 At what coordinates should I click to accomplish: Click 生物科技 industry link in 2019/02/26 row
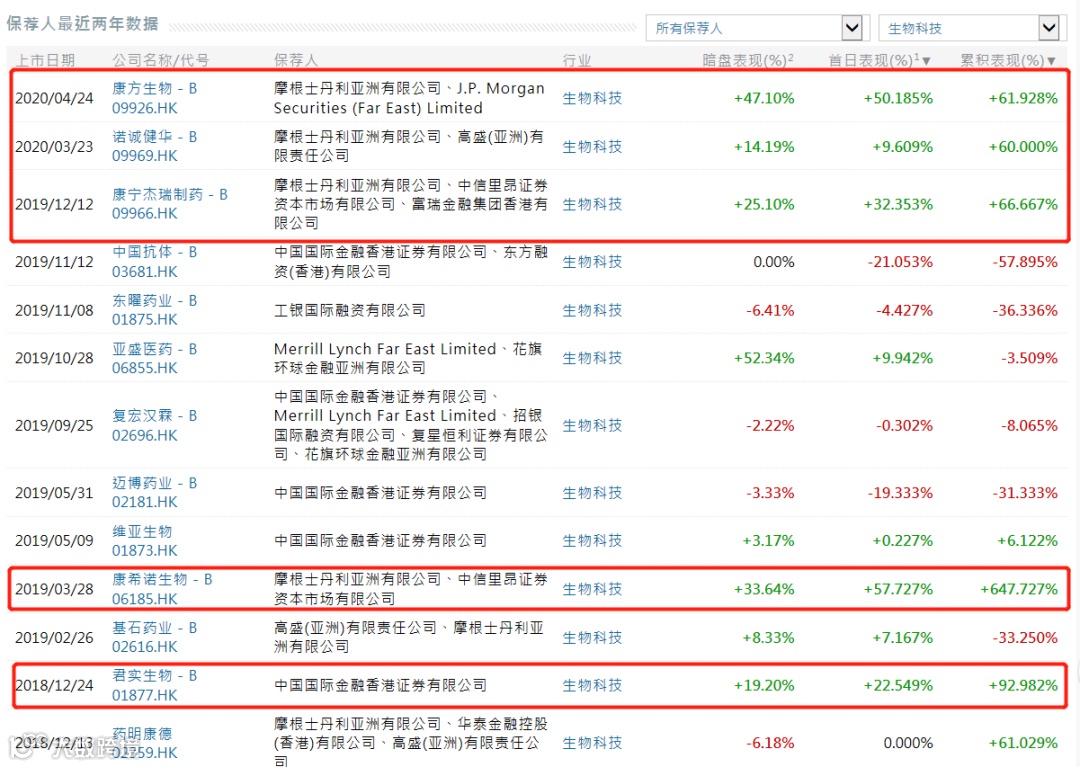pyautogui.click(x=592, y=637)
